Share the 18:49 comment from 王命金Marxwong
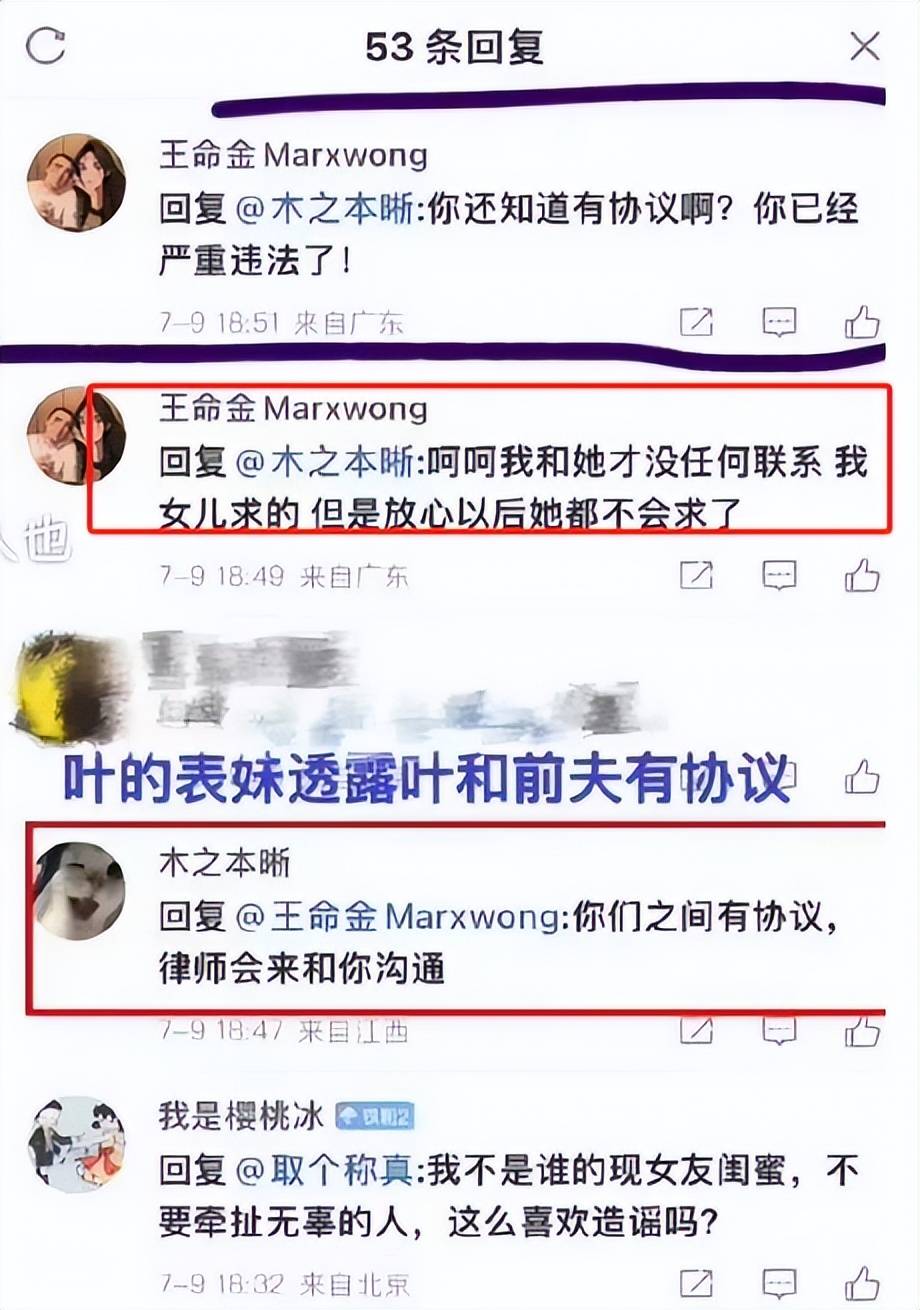Viewport: 920px width, 1310px height. click(x=696, y=575)
